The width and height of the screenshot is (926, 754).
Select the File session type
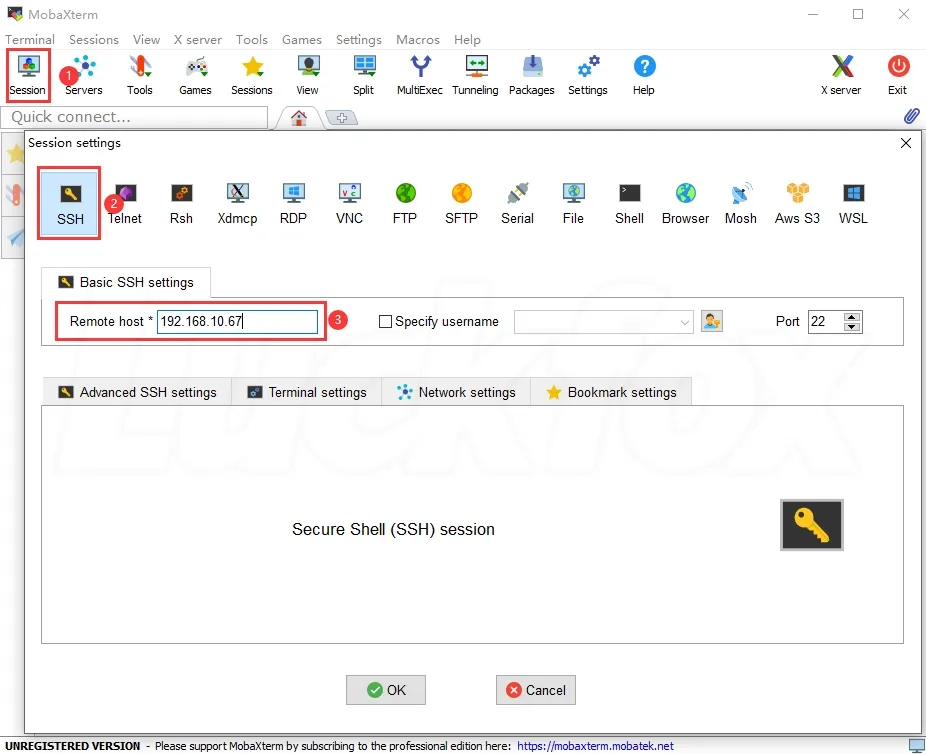[x=573, y=204]
